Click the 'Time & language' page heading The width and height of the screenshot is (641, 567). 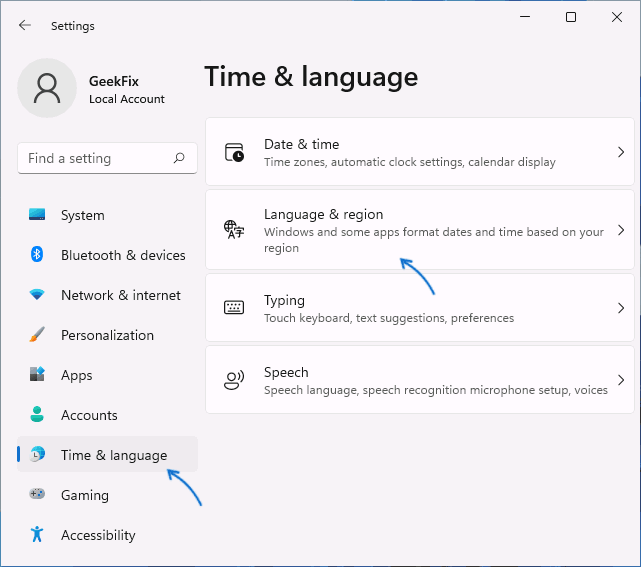tap(311, 77)
